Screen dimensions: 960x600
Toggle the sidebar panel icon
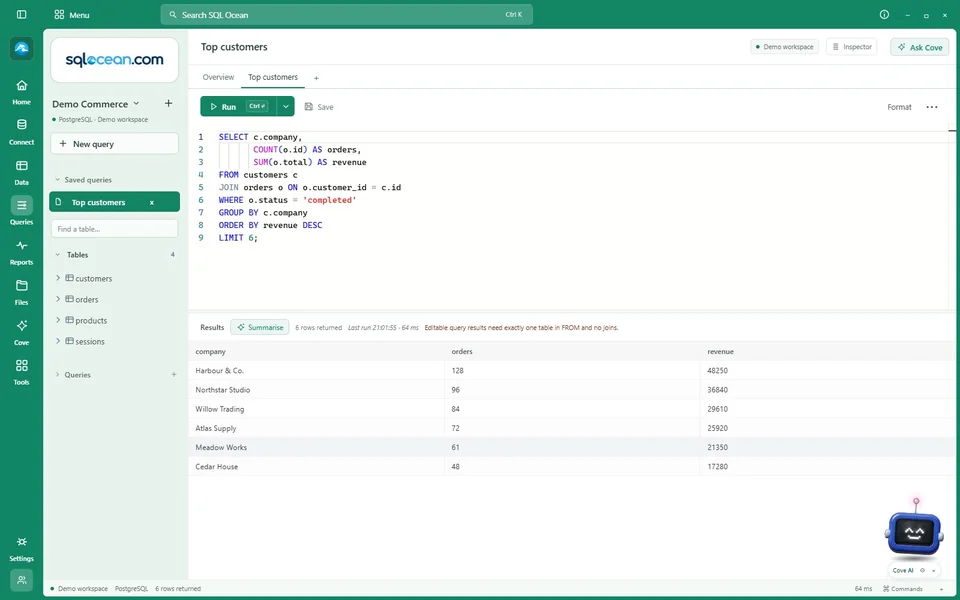coord(21,15)
